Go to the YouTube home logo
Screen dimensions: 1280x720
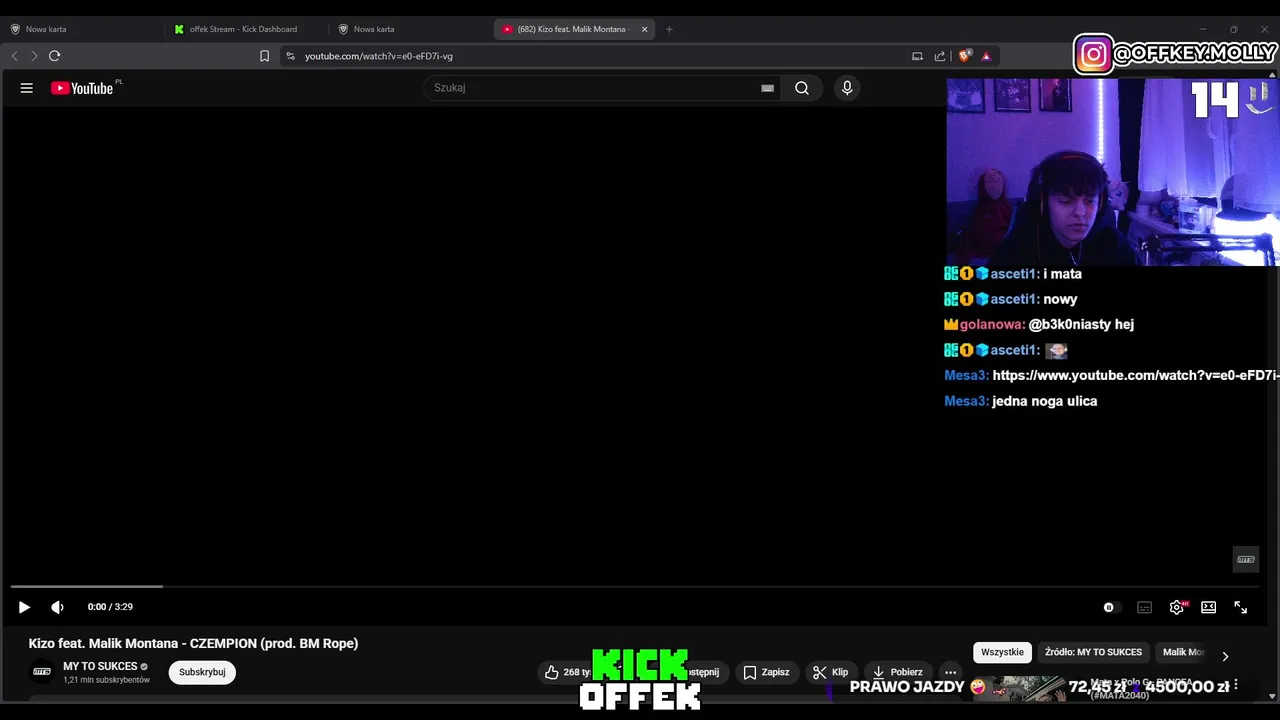click(x=82, y=88)
